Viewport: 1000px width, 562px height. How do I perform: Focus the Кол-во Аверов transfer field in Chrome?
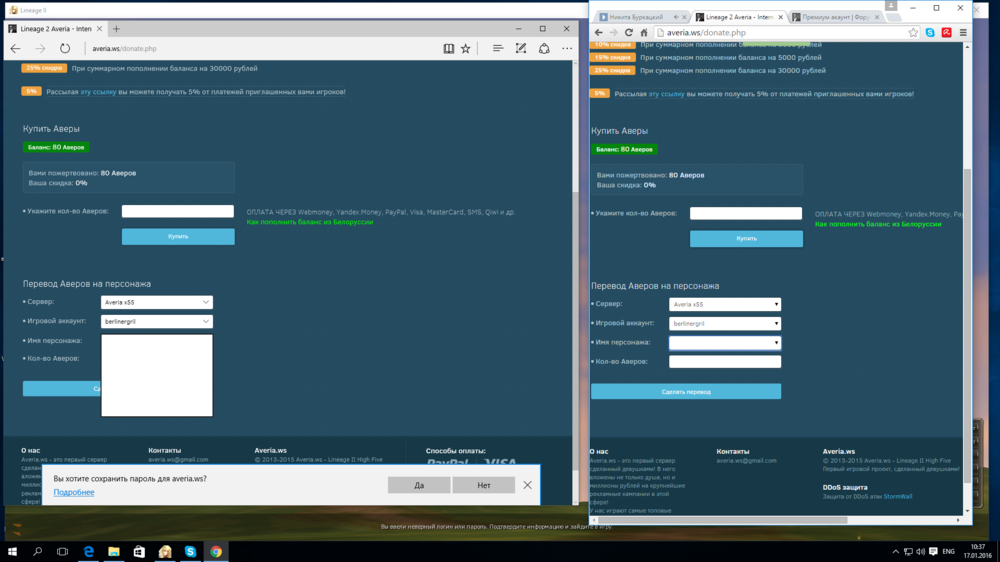(x=724, y=362)
